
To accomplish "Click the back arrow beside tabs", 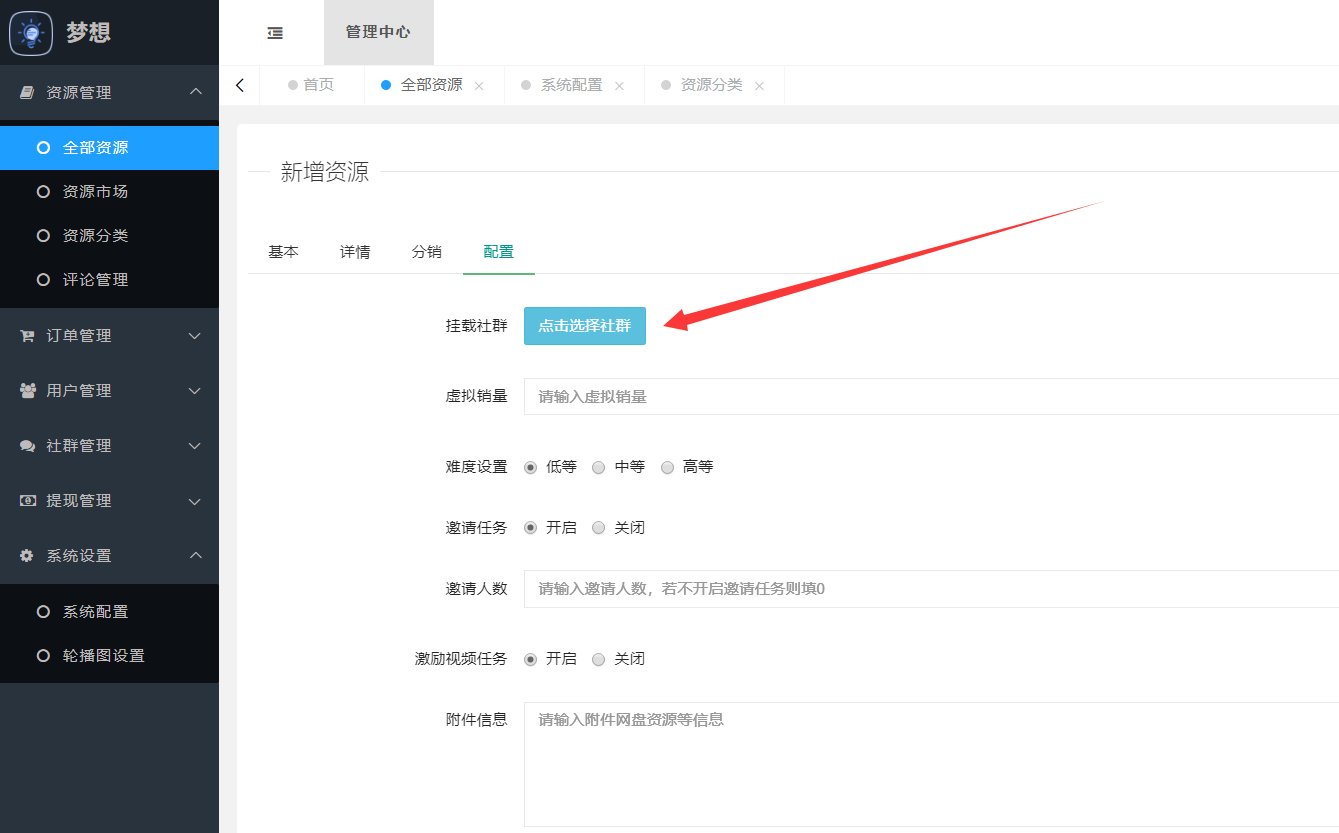I will 240,85.
